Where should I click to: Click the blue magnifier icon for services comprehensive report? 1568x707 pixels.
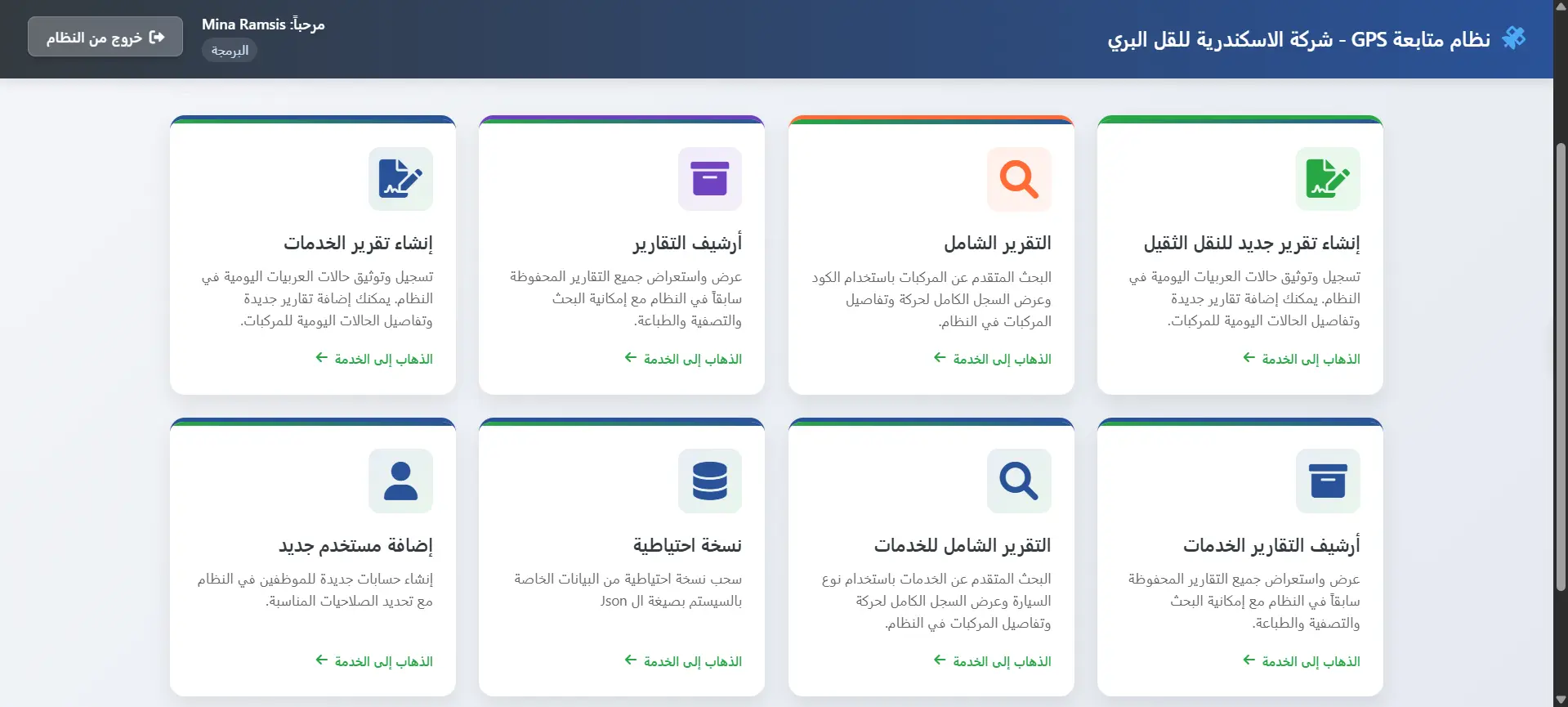(1018, 481)
